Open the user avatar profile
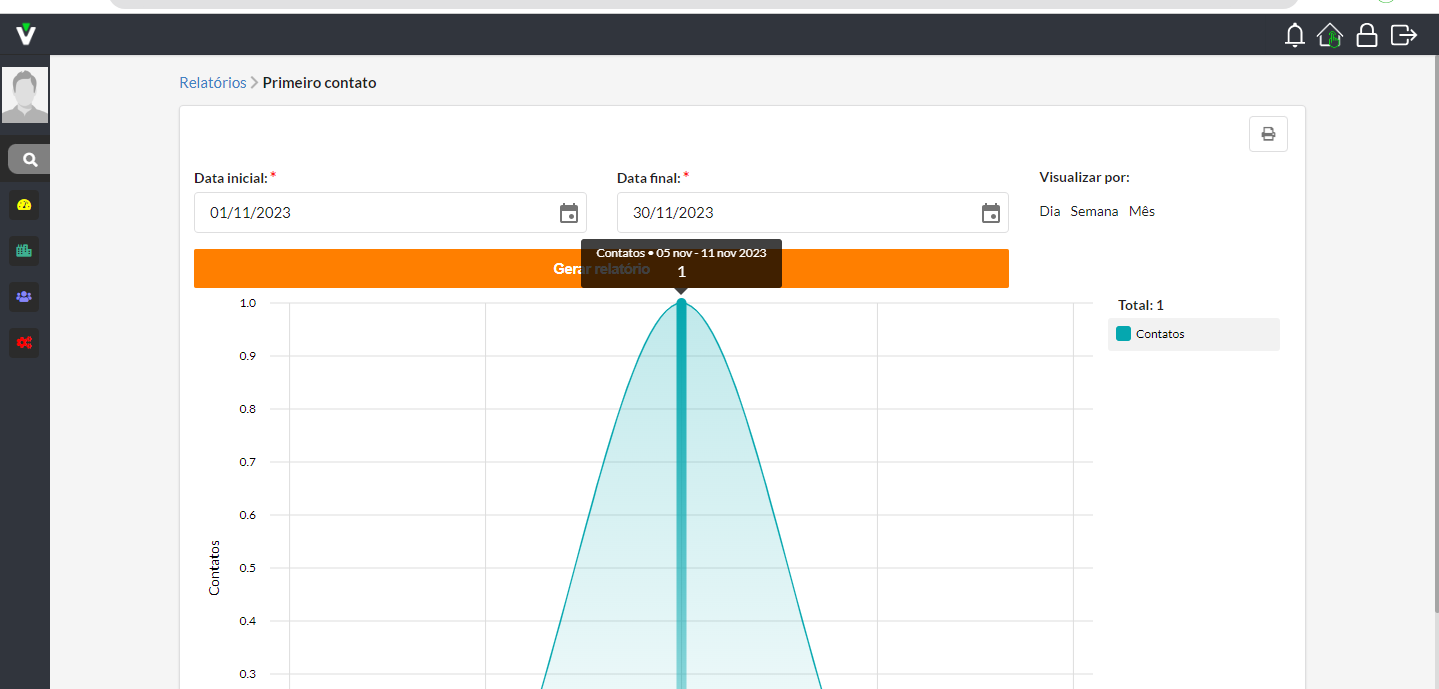 click(x=25, y=95)
